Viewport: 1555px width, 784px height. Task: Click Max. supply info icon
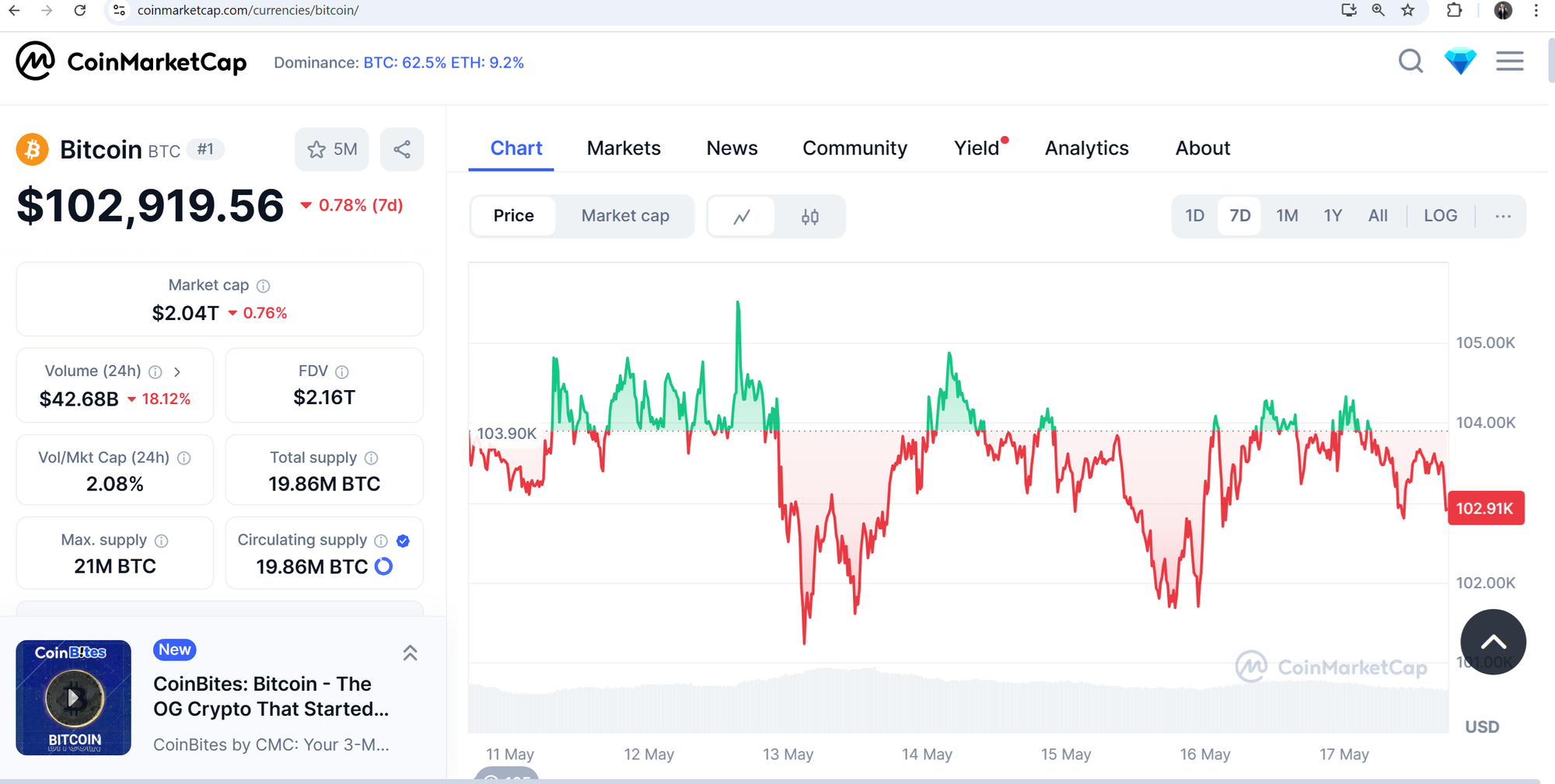point(162,541)
